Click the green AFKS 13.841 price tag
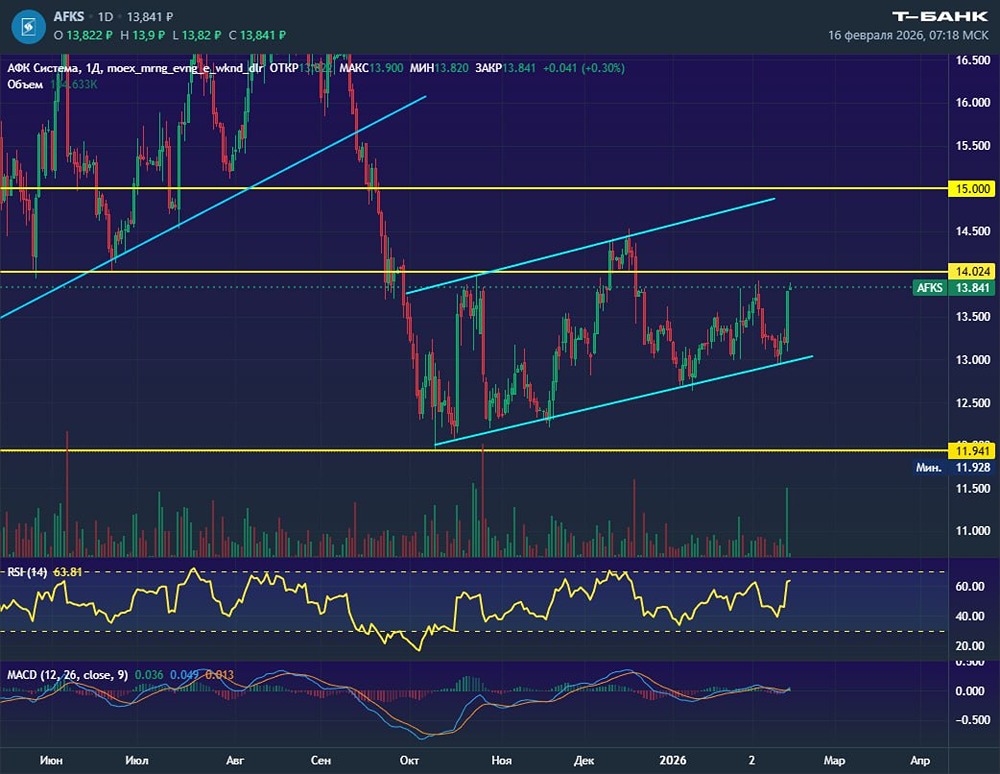Screen dimensions: 1000x774 (x=953, y=288)
